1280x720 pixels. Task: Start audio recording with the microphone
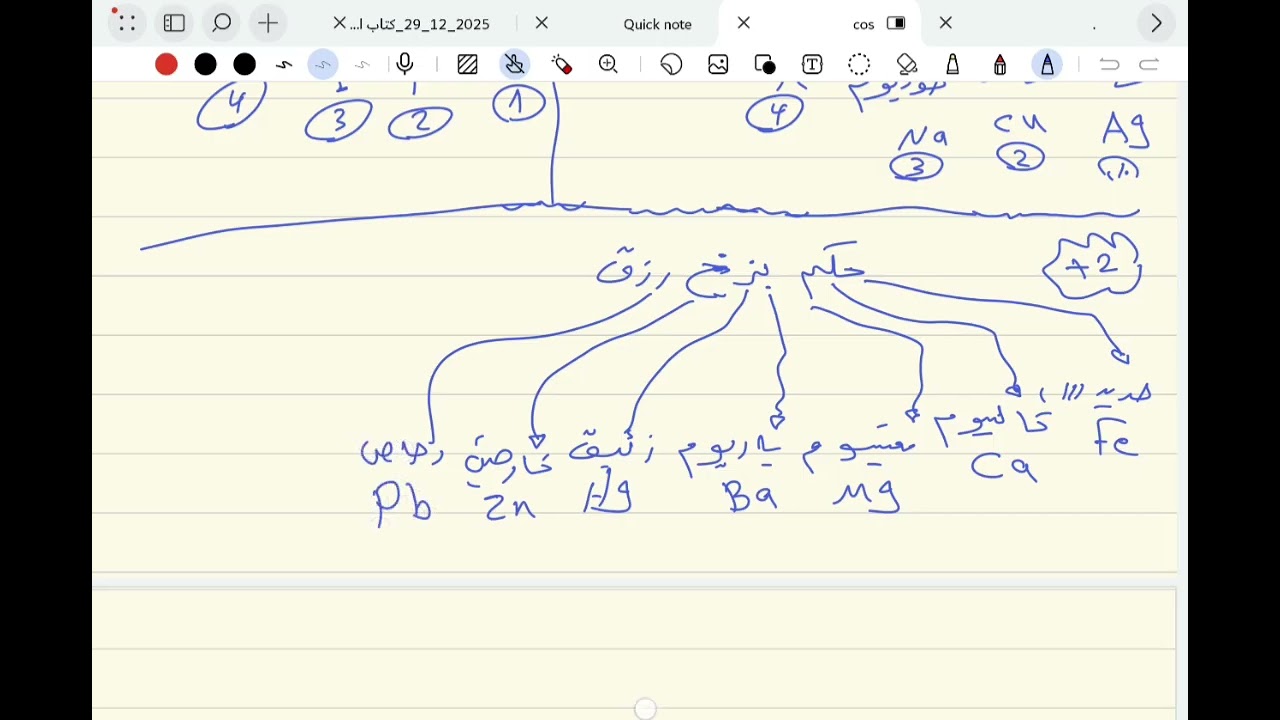coord(405,65)
